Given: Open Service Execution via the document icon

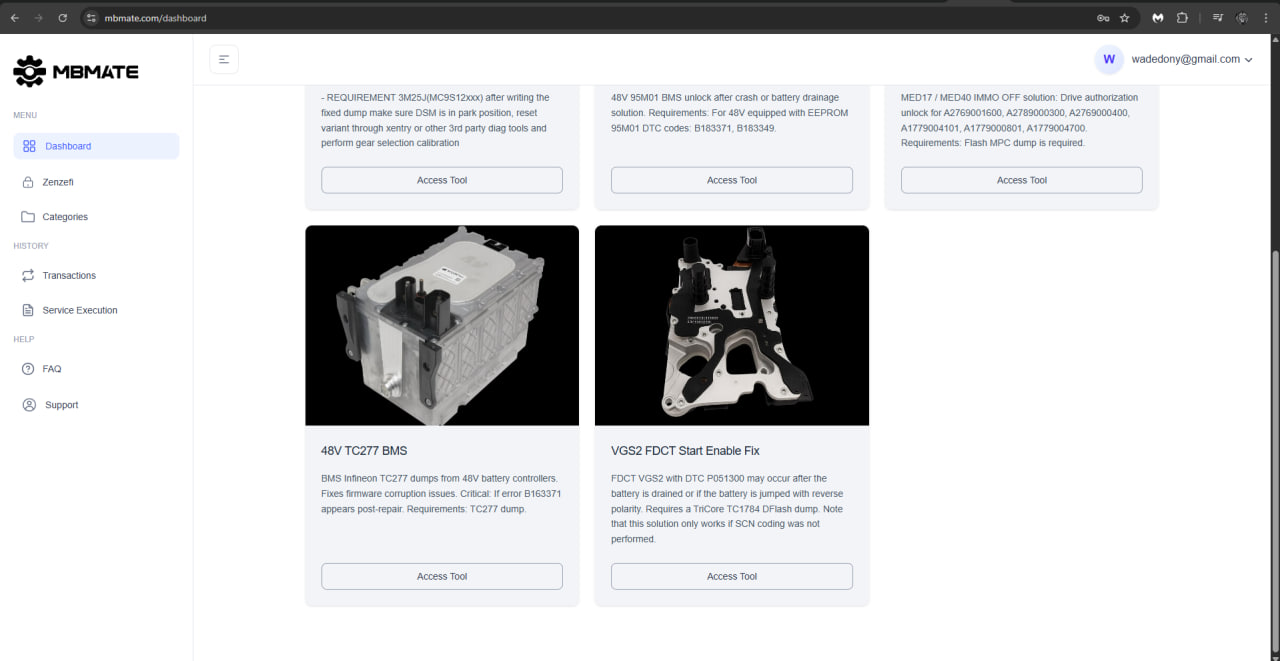Looking at the screenshot, I should click(x=27, y=310).
